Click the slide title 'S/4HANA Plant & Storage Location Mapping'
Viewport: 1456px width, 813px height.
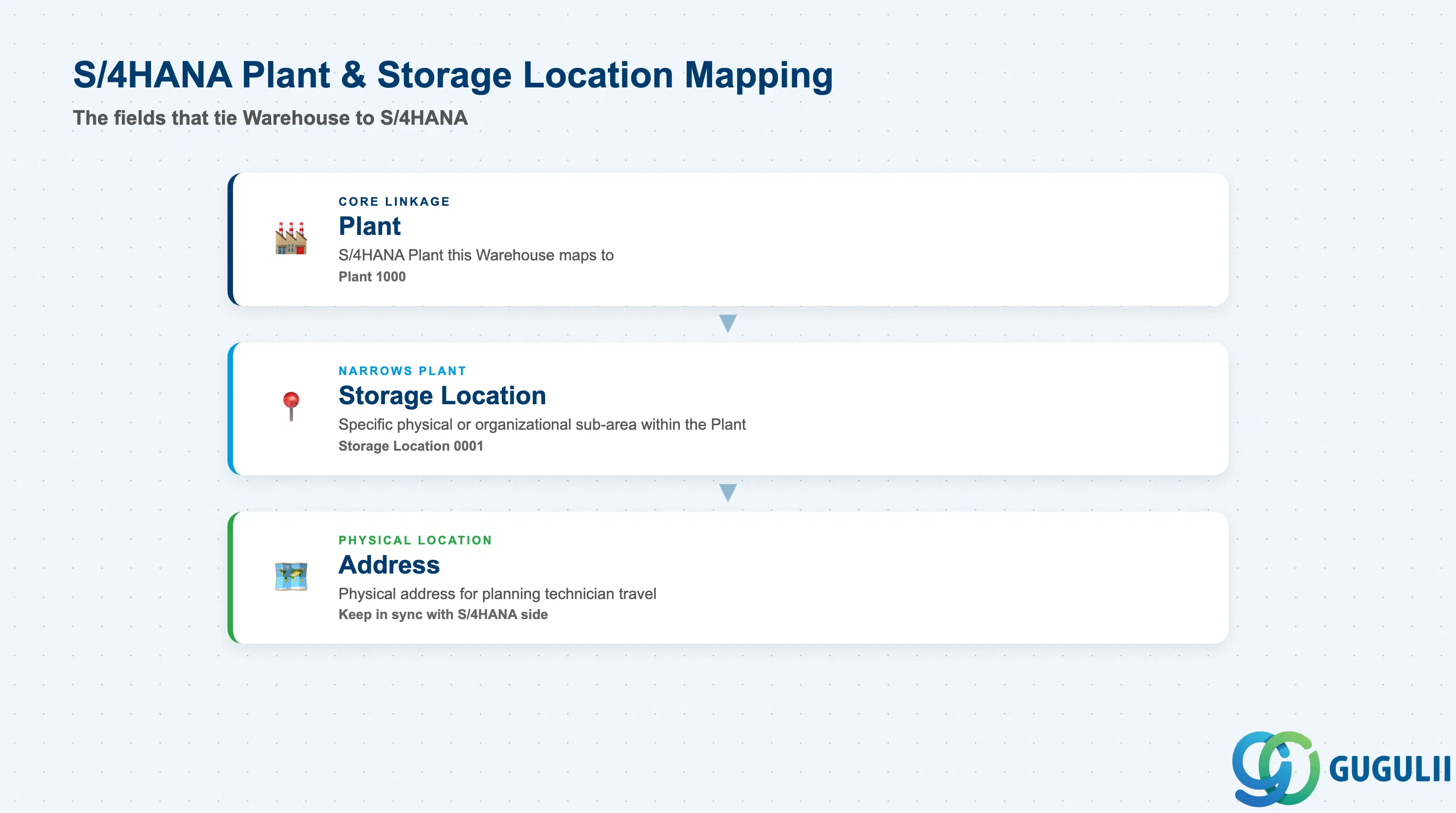(453, 75)
